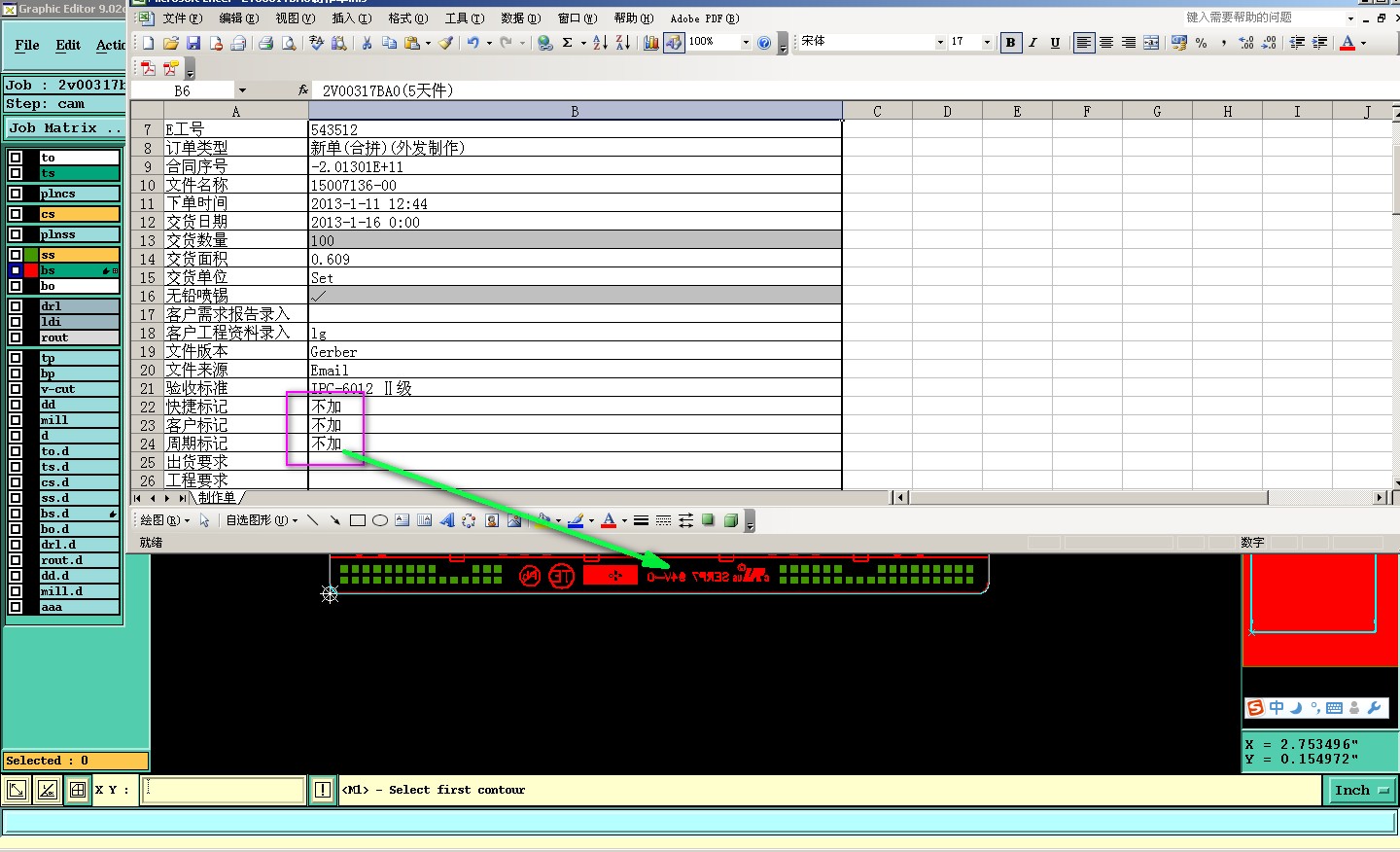Image resolution: width=1400 pixels, height=852 pixels.
Task: Toggle the 'cs' layer checkbox
Action: point(16,214)
